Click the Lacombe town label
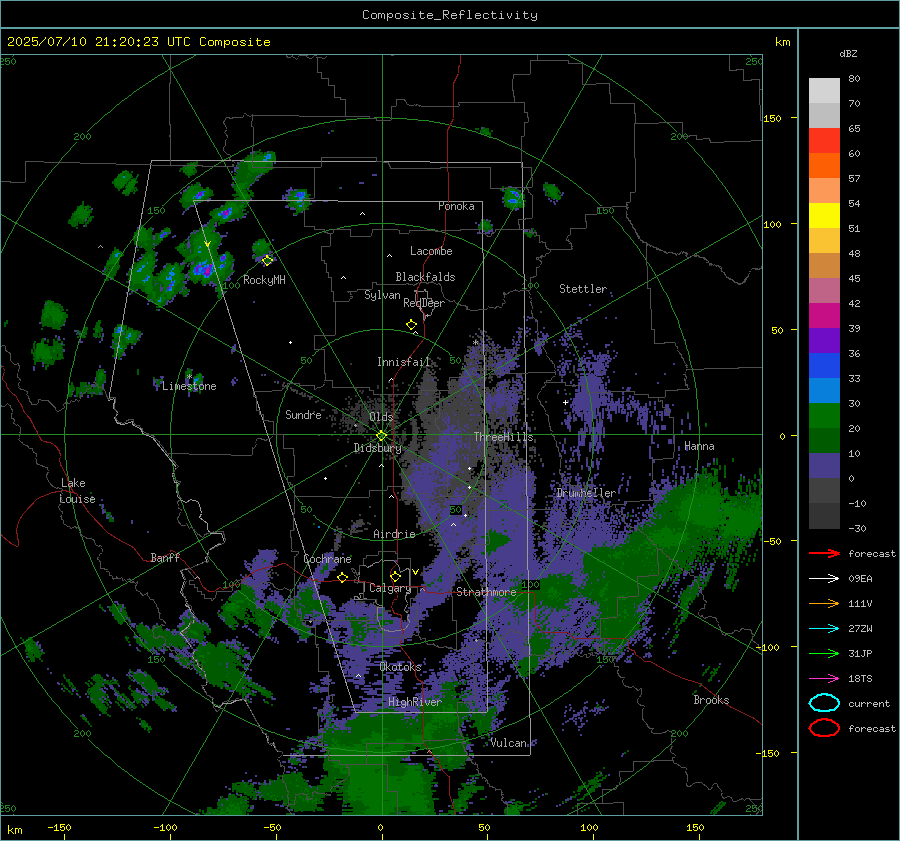Image resolution: width=900 pixels, height=841 pixels. pyautogui.click(x=431, y=251)
